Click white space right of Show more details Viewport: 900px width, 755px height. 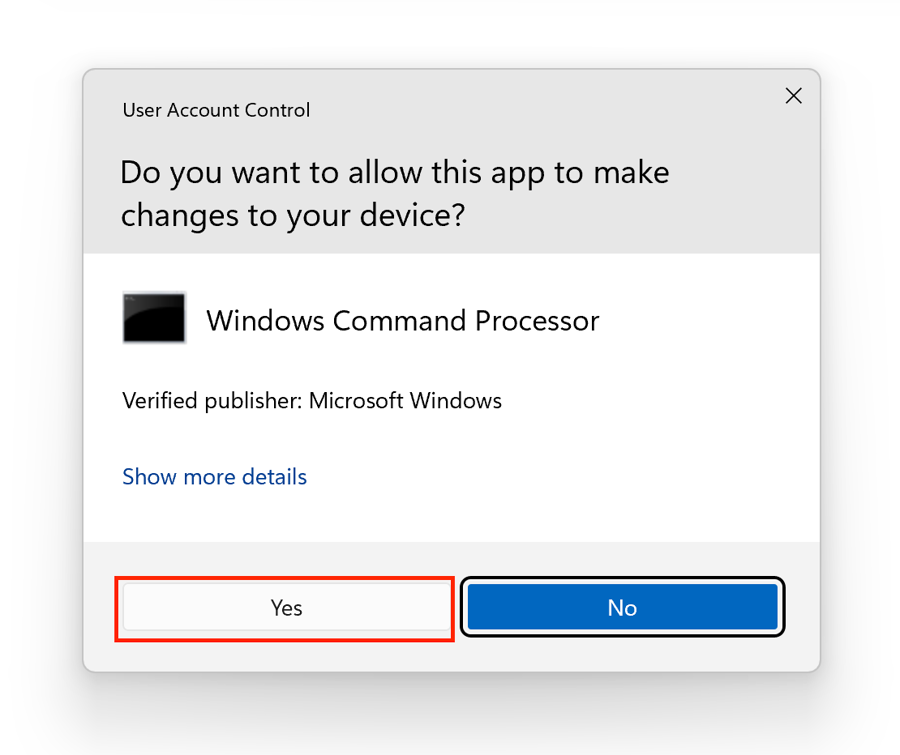550,477
